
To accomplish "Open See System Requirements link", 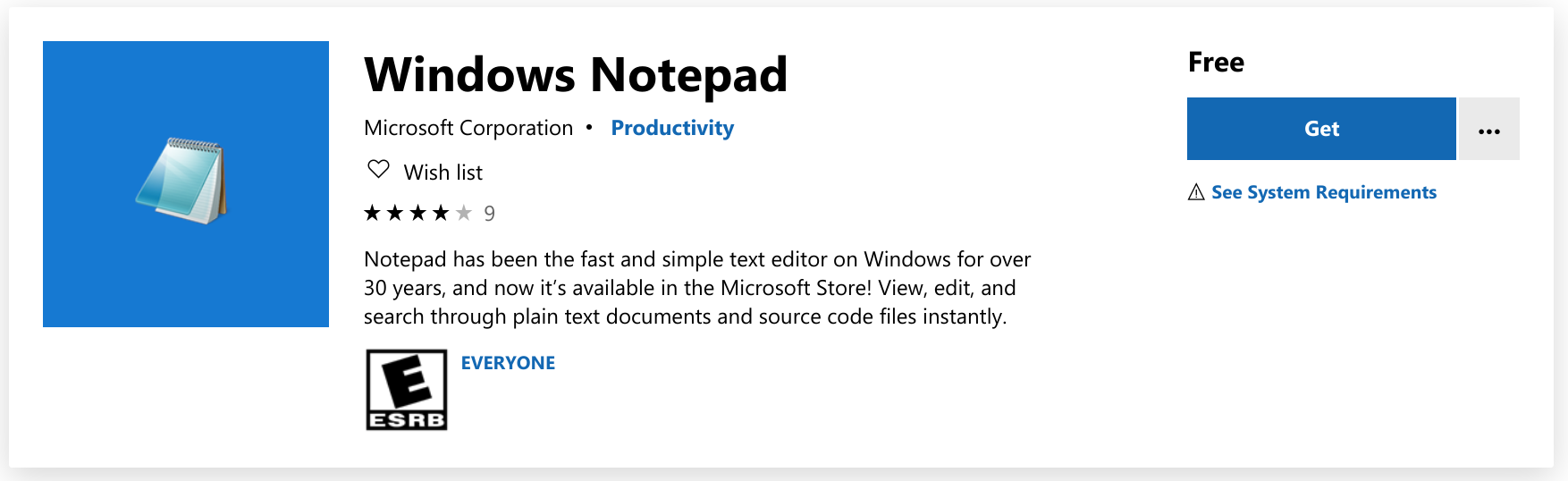I will click(x=1323, y=192).
